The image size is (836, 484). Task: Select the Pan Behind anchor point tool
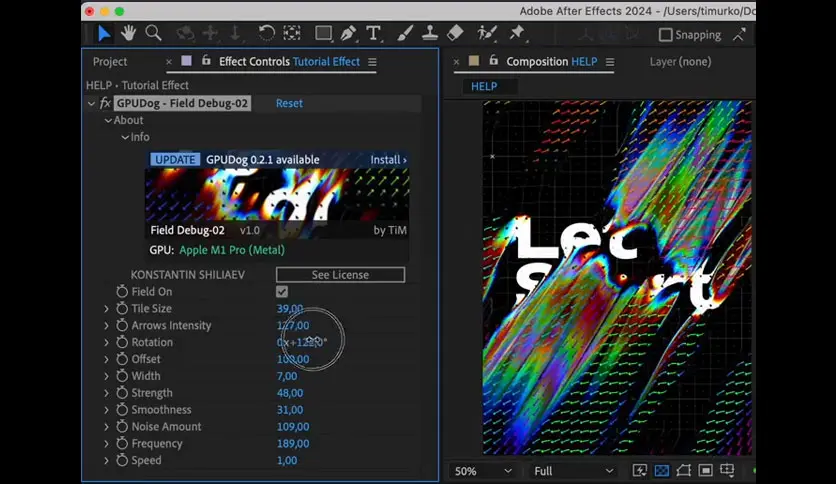[x=292, y=34]
